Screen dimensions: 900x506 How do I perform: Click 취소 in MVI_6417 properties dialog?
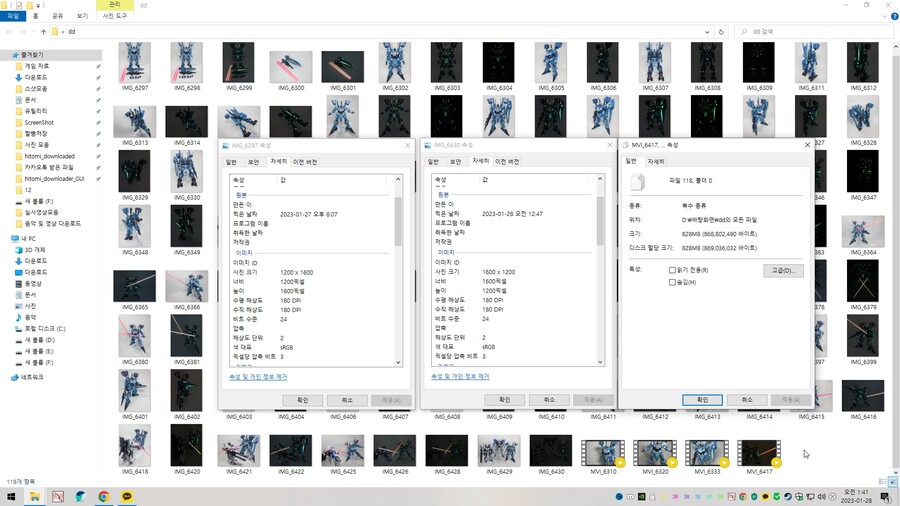click(x=746, y=400)
